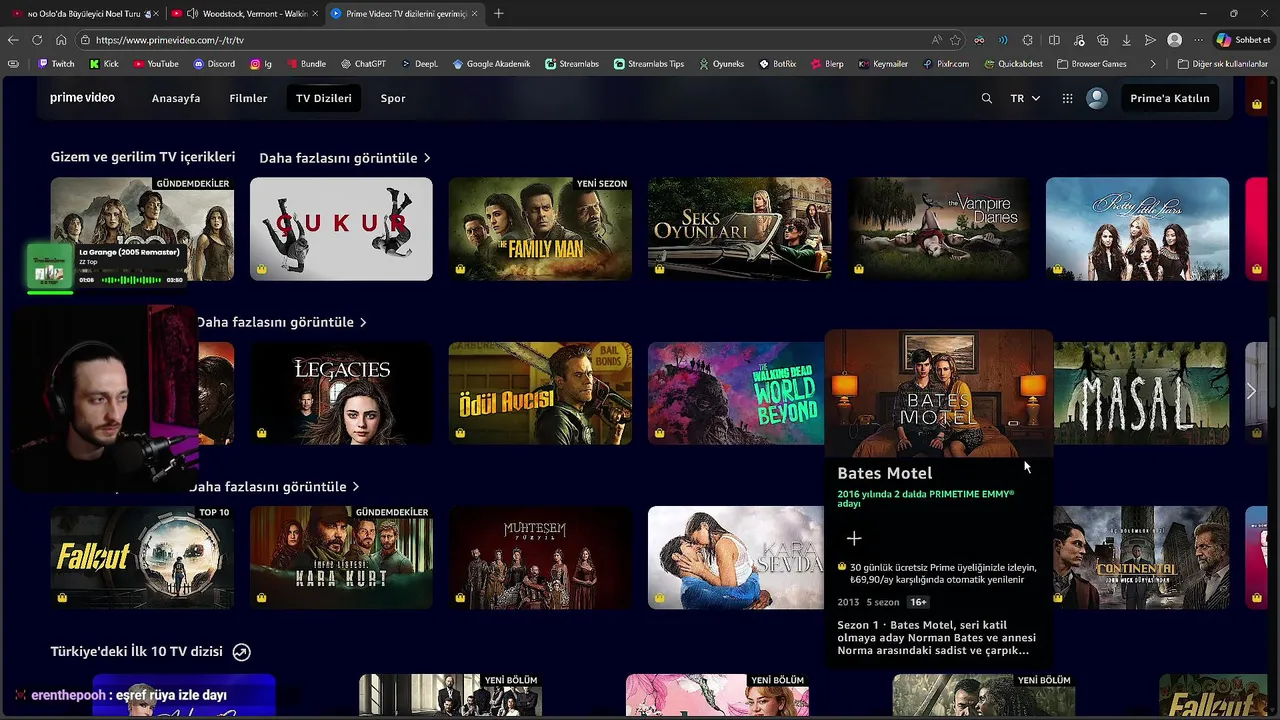Open the Legacies thumbnail
Screen dimensions: 1280x720
(341, 393)
